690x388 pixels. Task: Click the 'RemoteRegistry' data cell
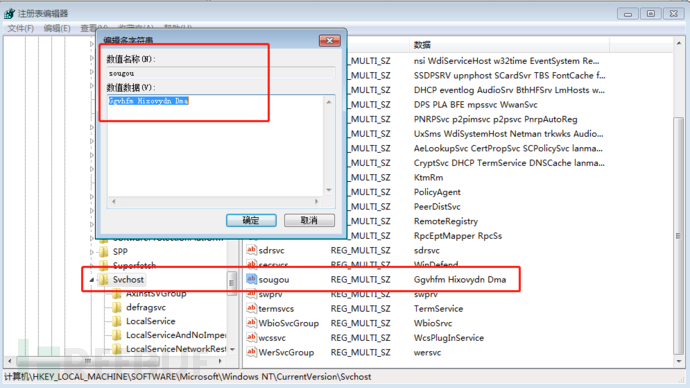pyautogui.click(x=445, y=221)
